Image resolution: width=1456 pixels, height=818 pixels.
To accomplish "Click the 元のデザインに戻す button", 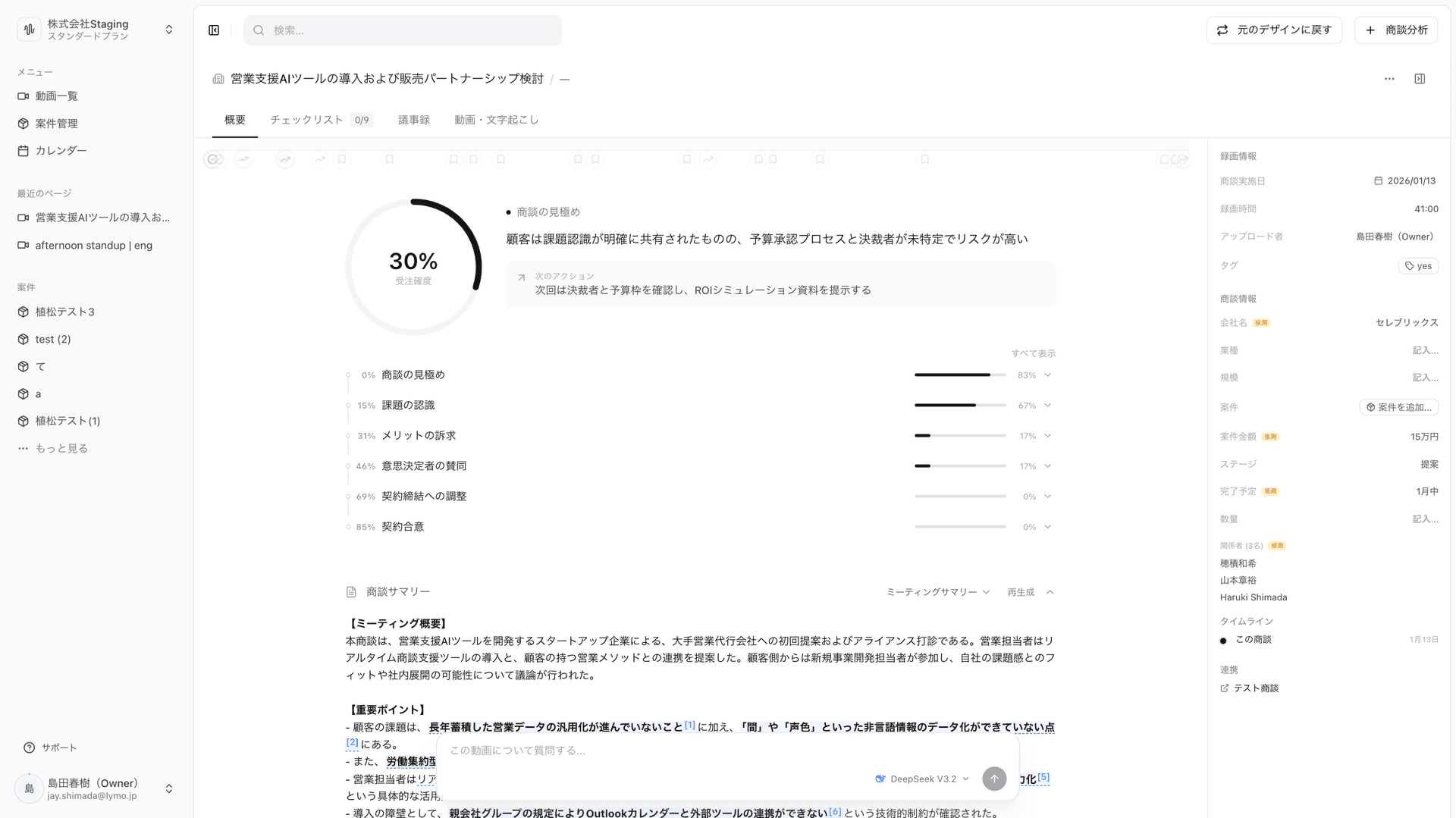I will [1274, 30].
